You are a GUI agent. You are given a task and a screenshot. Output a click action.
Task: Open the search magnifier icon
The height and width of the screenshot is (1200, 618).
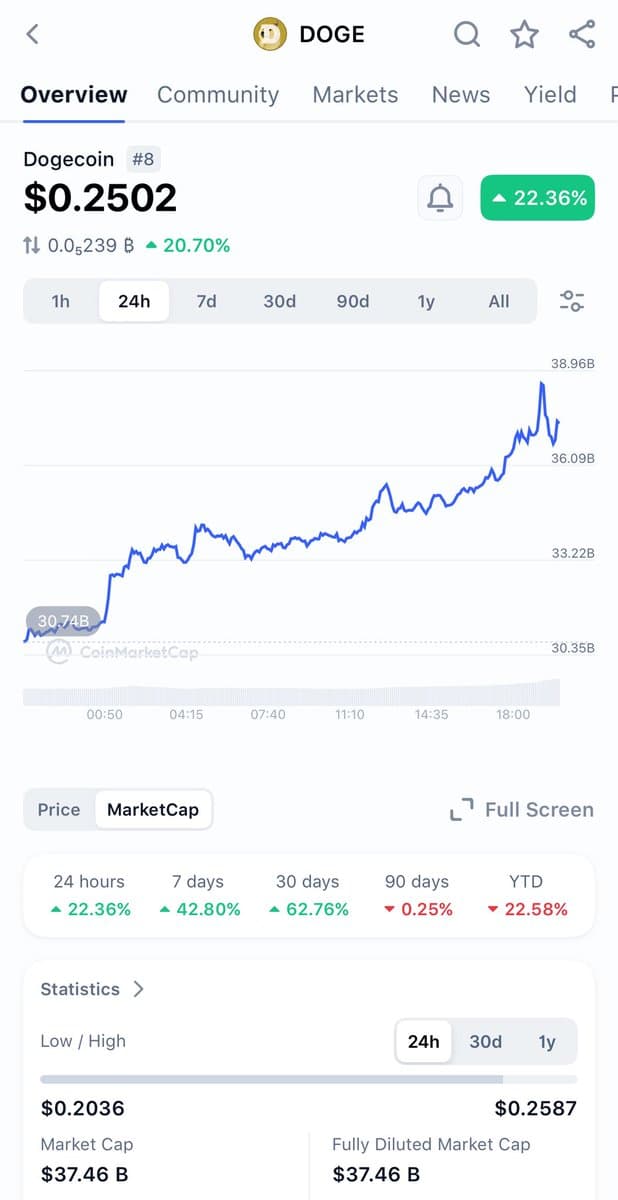[x=467, y=34]
